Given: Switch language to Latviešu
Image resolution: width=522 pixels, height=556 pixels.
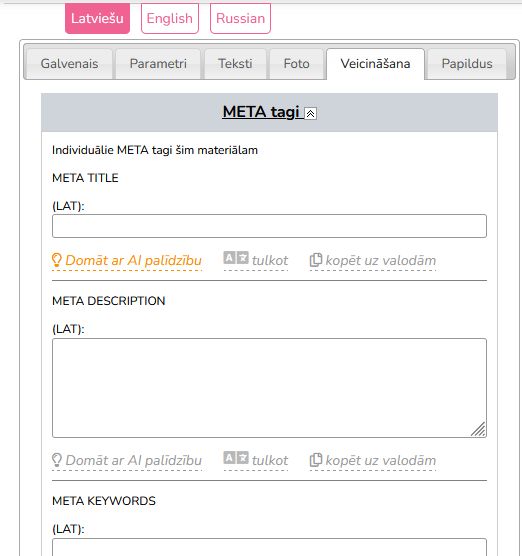Looking at the screenshot, I should (97, 18).
